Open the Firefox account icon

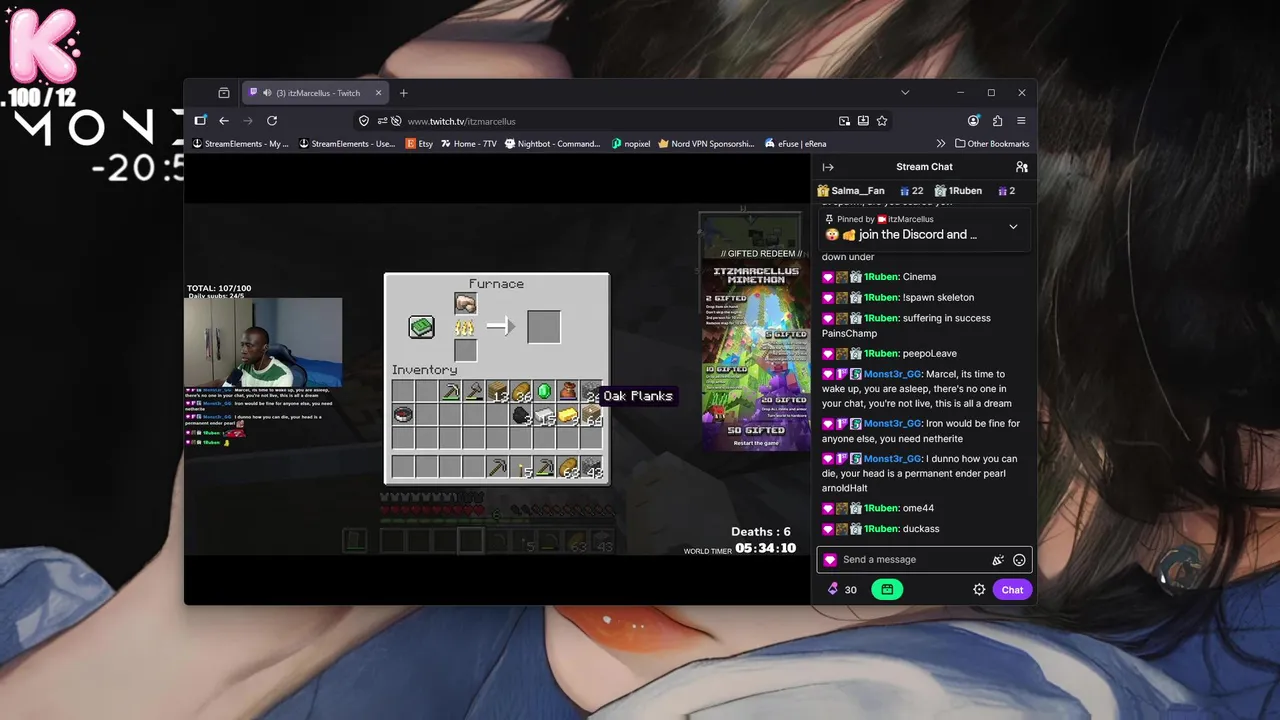pyautogui.click(x=973, y=121)
